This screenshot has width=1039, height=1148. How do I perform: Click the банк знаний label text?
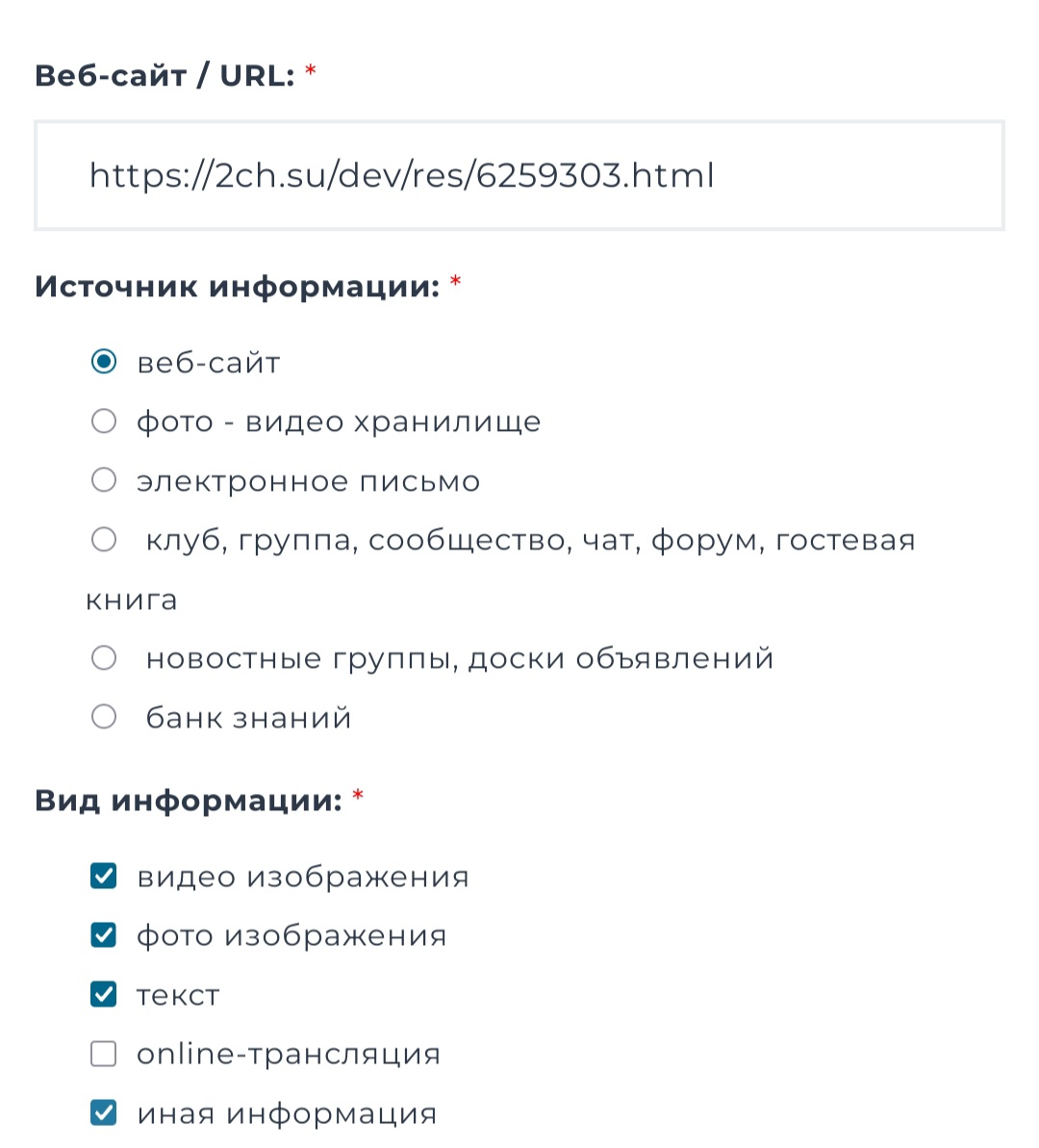tap(248, 718)
